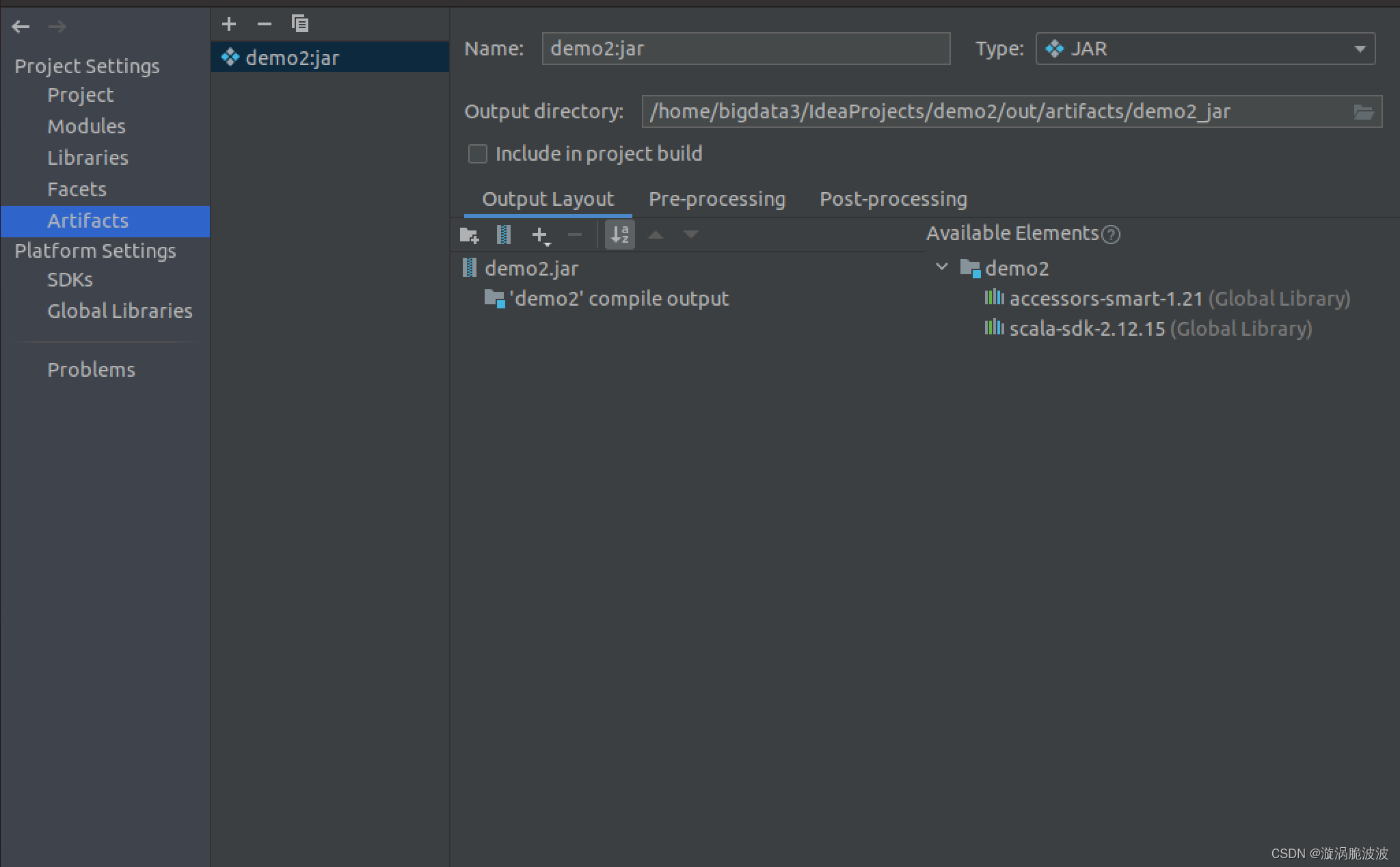Browse for output directory folder icon
This screenshot has width=1400, height=867.
coord(1364,112)
